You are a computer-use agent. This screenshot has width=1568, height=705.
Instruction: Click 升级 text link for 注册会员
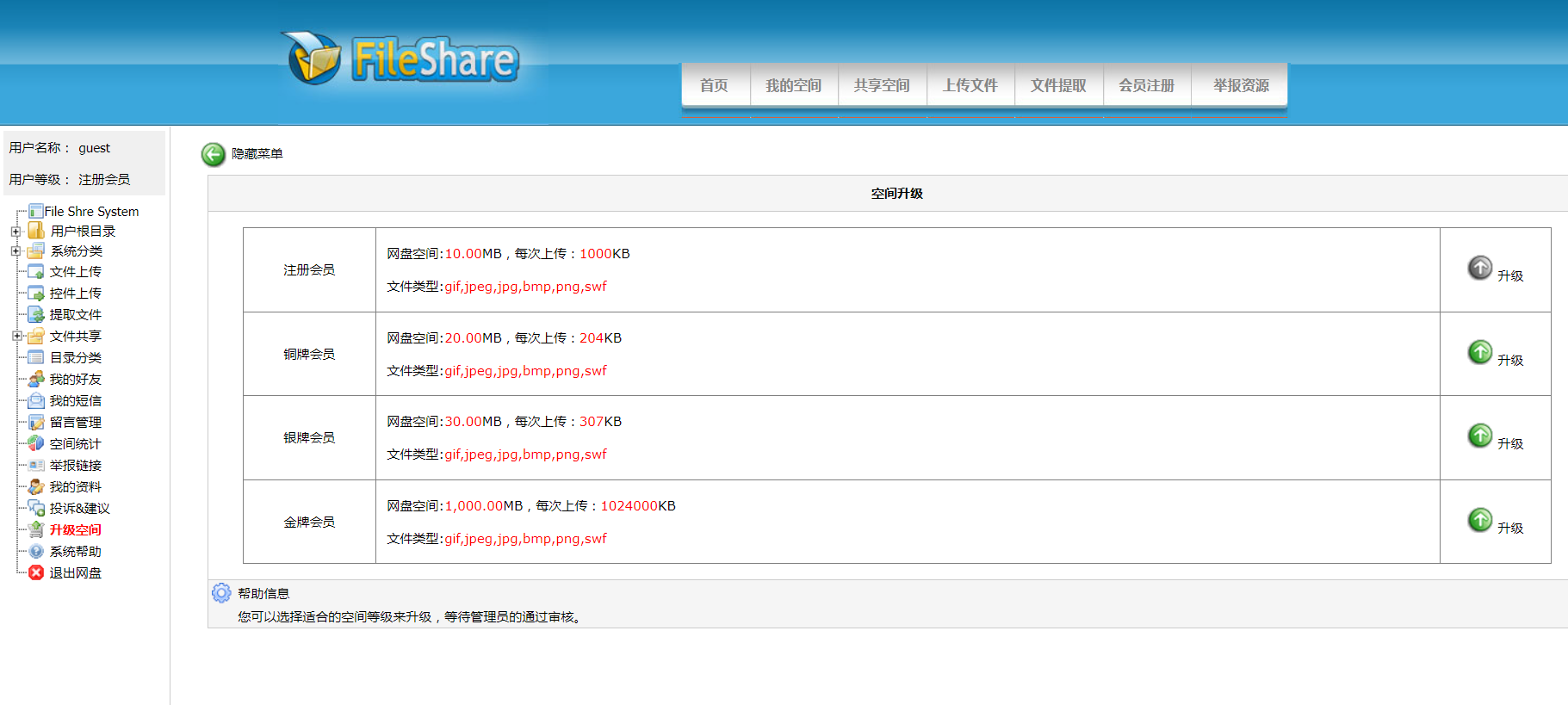tap(1510, 276)
